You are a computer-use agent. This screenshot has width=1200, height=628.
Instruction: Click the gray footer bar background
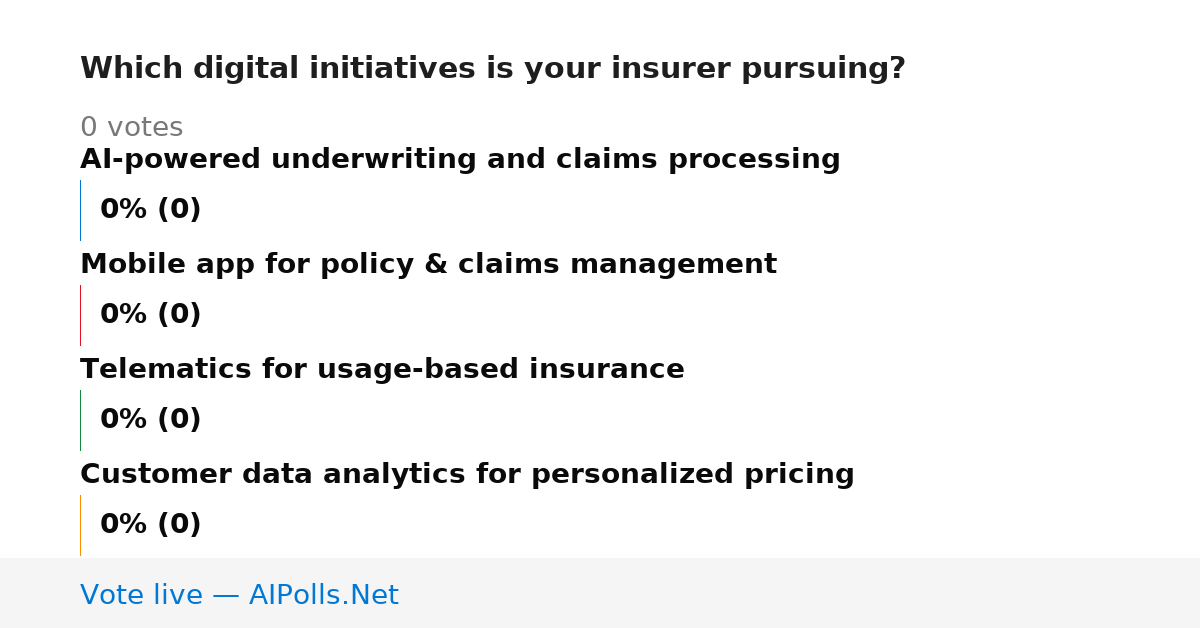click(800, 593)
